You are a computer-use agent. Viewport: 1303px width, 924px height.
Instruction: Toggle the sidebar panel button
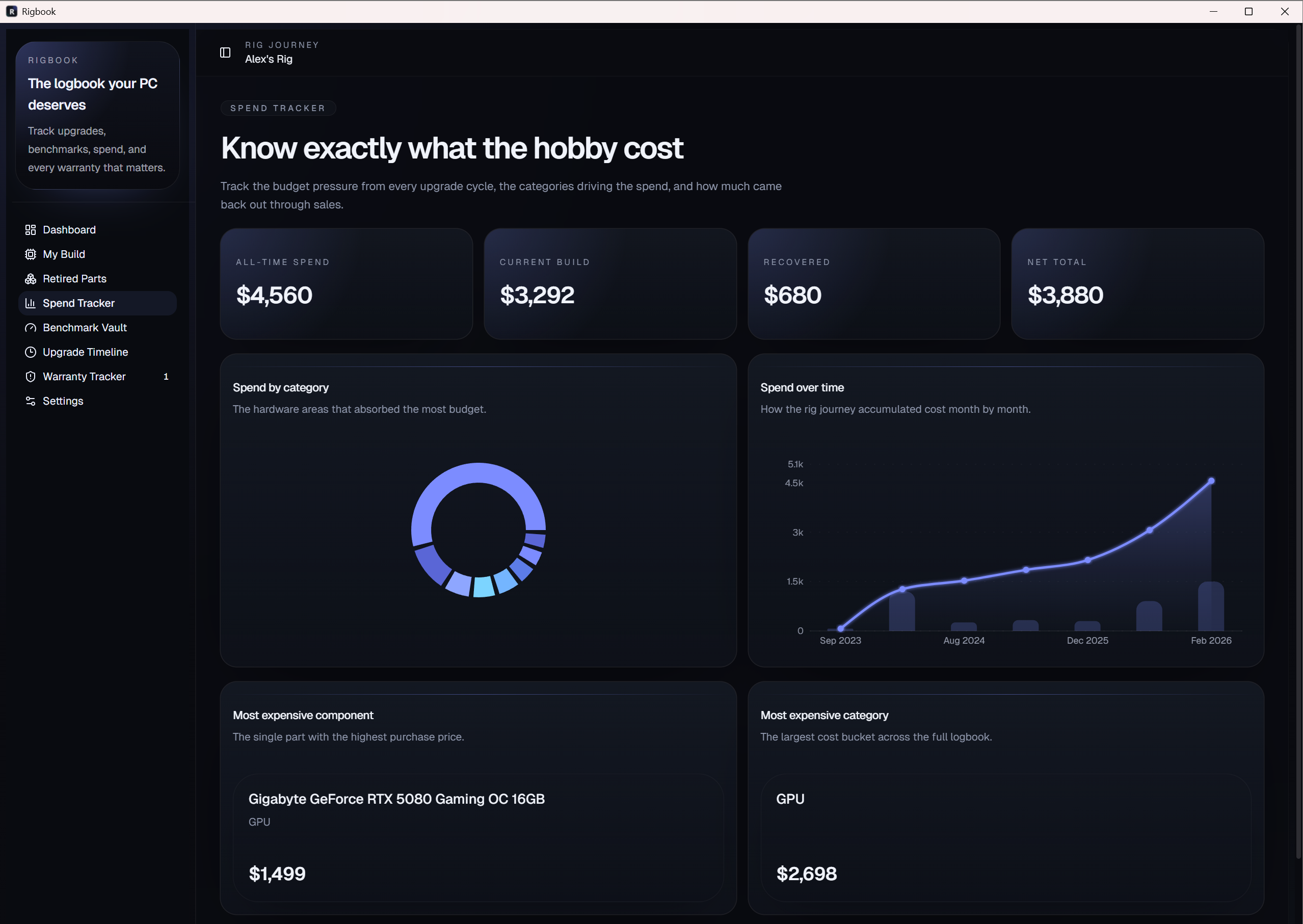(x=225, y=52)
